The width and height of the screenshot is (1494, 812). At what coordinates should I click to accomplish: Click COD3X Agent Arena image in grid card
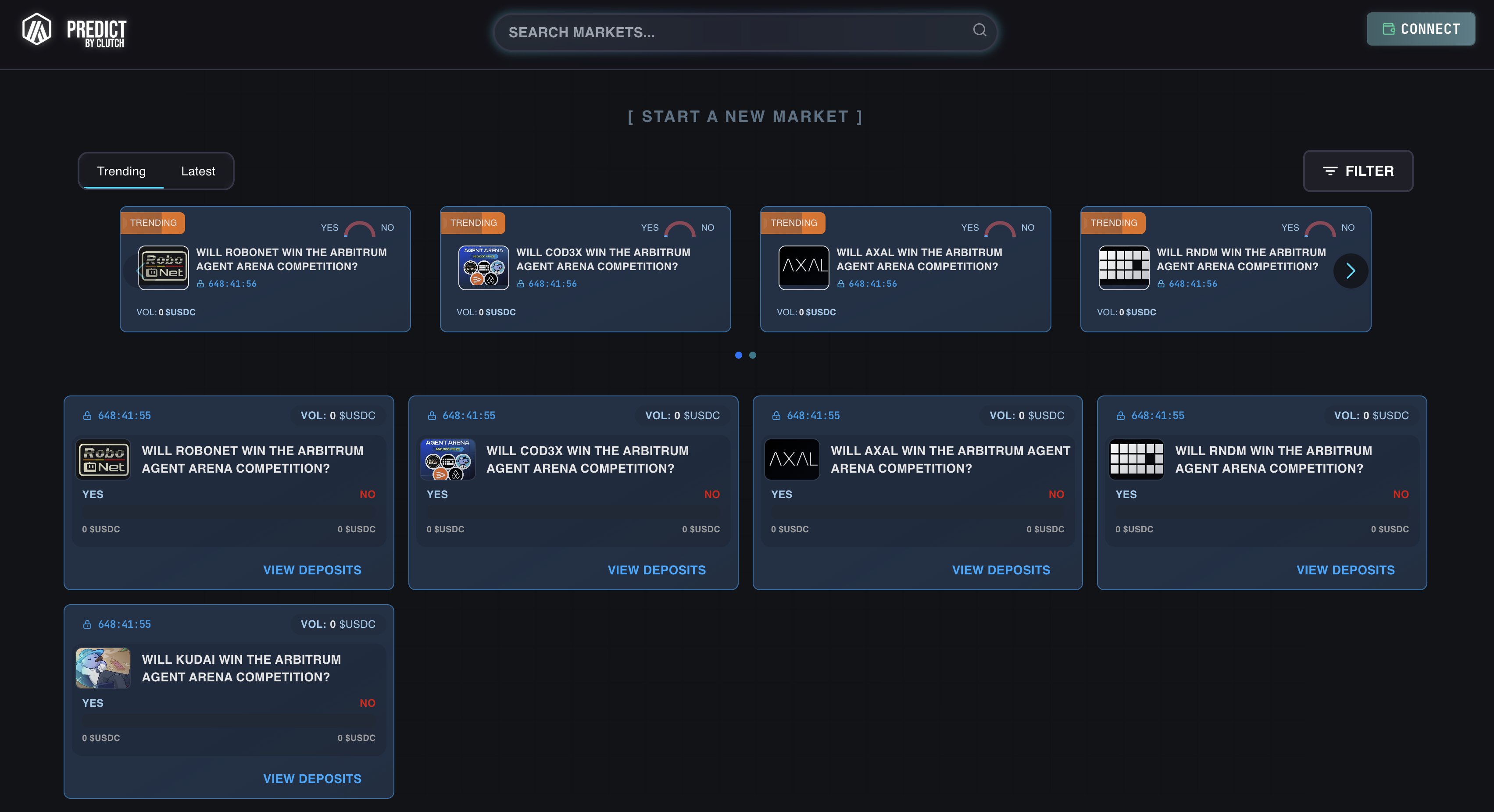(x=448, y=459)
